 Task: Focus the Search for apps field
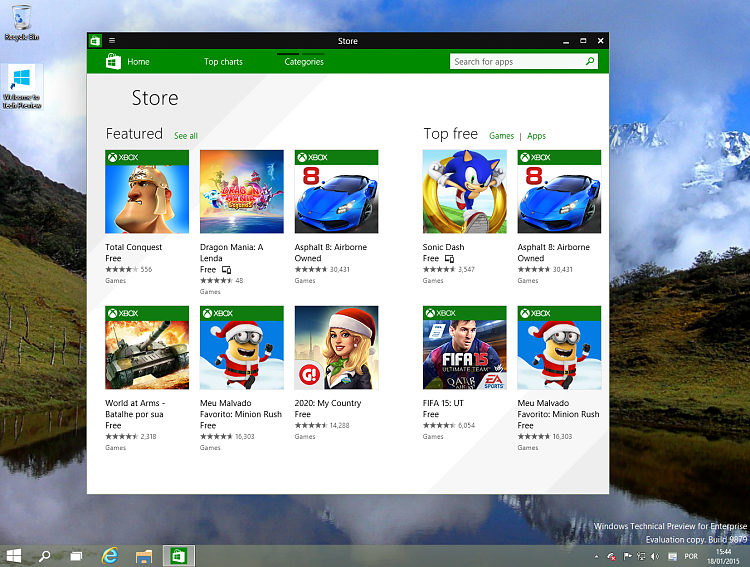point(524,61)
